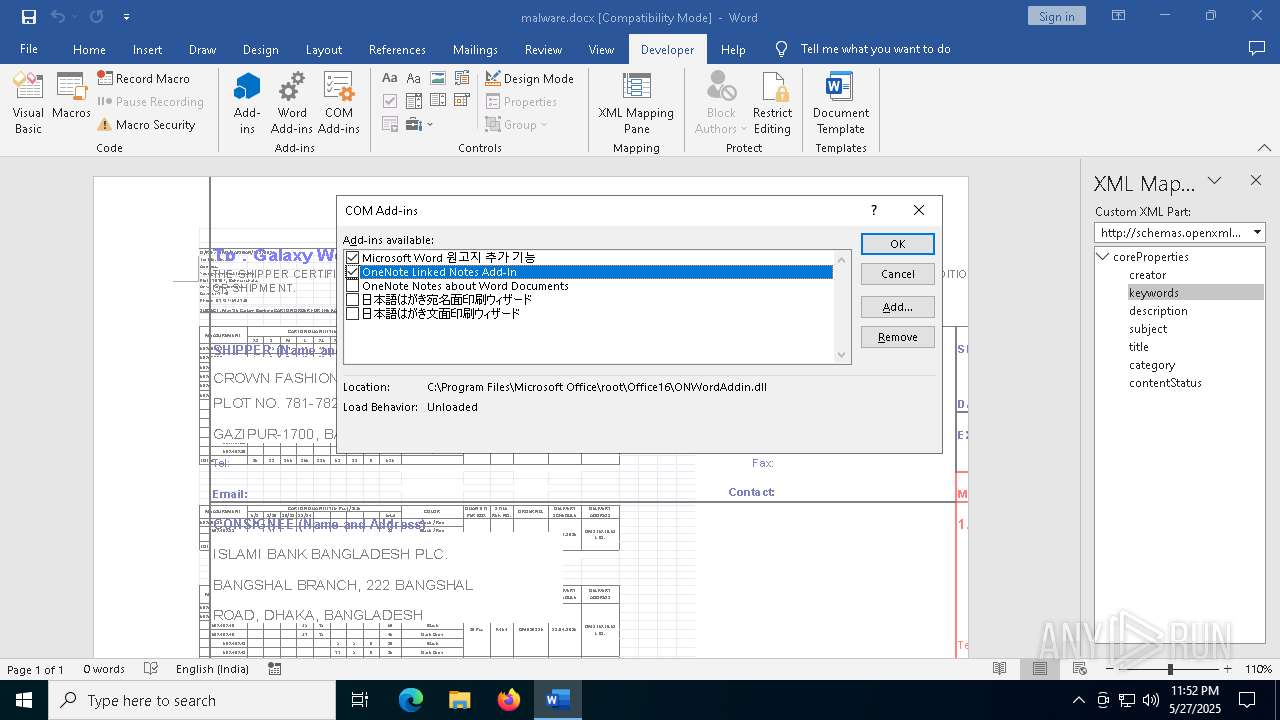
Task: Click Add... in COM Add-ins
Action: pos(897,307)
